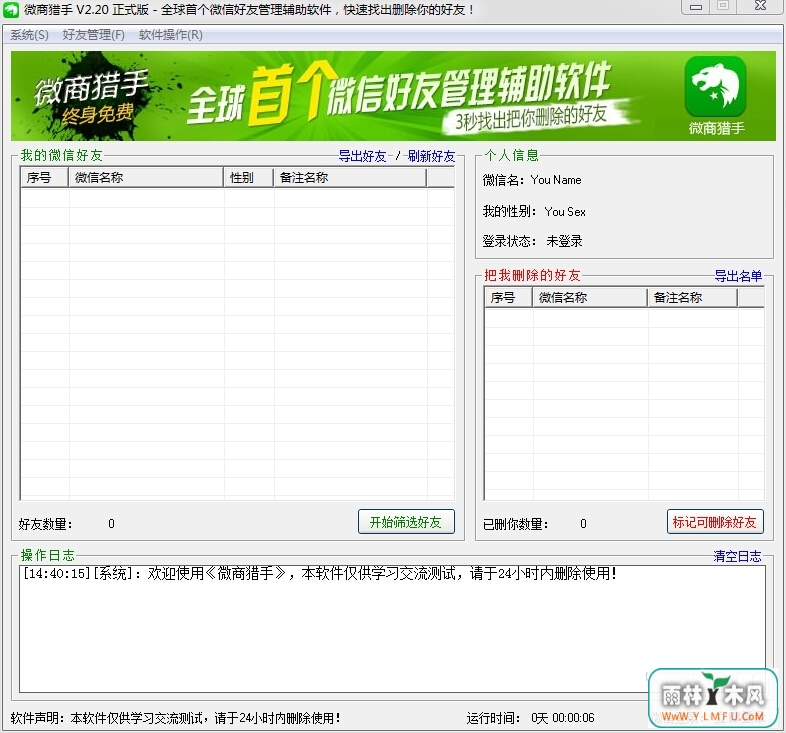This screenshot has height=733, width=786.
Task: Click the 刷新好友 link
Action: [x=431, y=156]
